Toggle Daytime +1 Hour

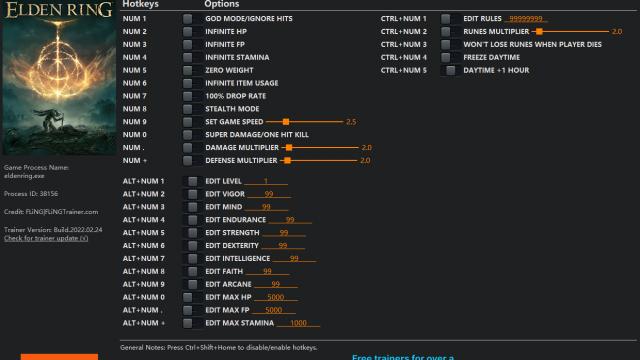coord(450,70)
